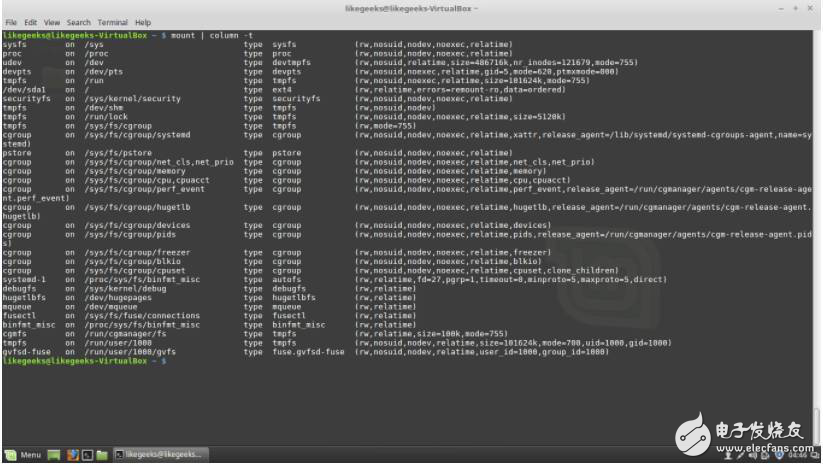823x465 pixels.
Task: Click the '/sys/fs/cgroup/freezer' mount point
Action: (137, 252)
